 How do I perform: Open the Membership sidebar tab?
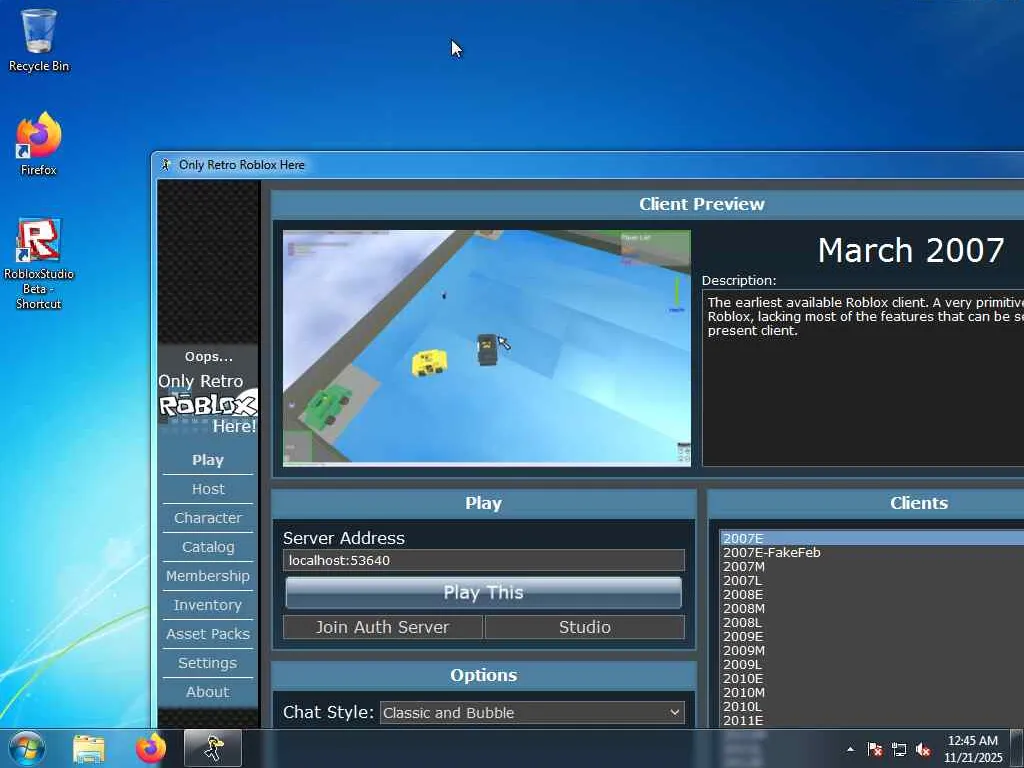click(208, 576)
